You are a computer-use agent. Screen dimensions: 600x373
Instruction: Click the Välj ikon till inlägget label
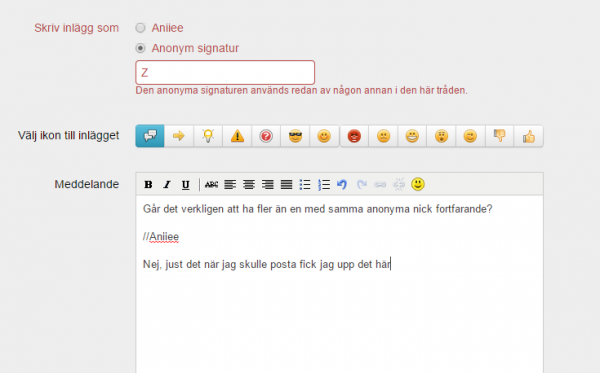(68, 135)
